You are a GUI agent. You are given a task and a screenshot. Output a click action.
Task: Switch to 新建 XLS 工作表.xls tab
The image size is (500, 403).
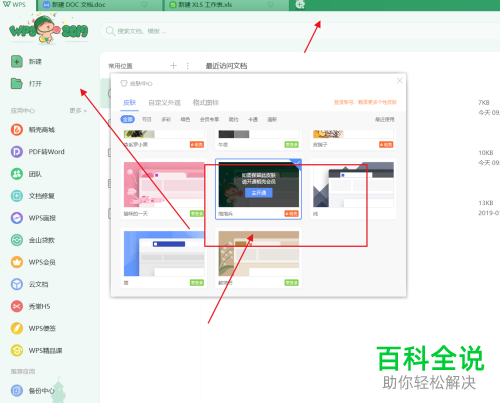click(x=227, y=5)
